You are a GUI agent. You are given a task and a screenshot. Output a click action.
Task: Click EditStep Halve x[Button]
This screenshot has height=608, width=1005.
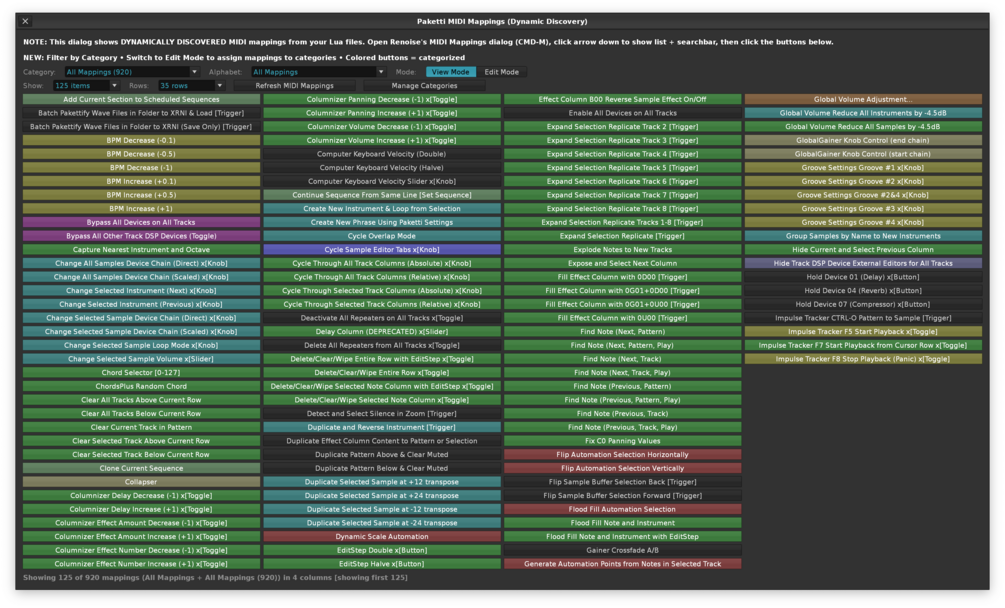[x=382, y=564]
